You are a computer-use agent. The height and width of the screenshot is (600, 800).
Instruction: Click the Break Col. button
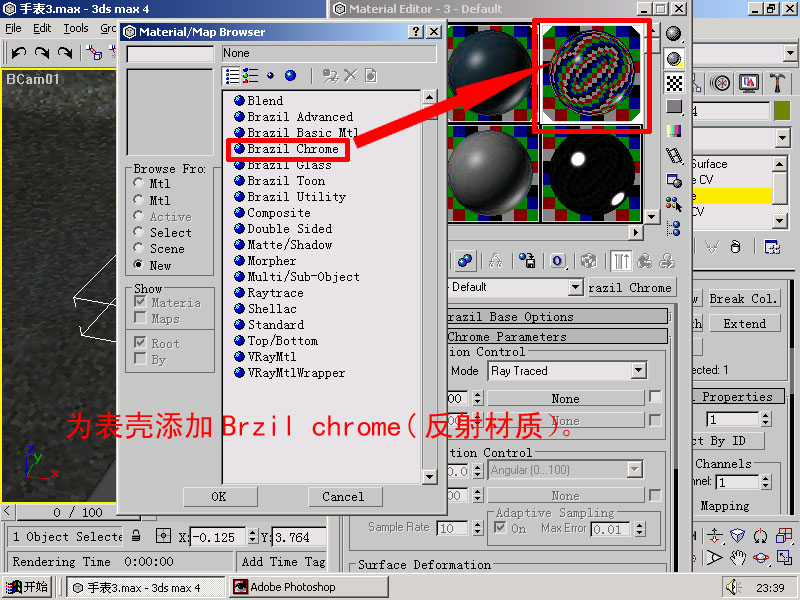743,298
